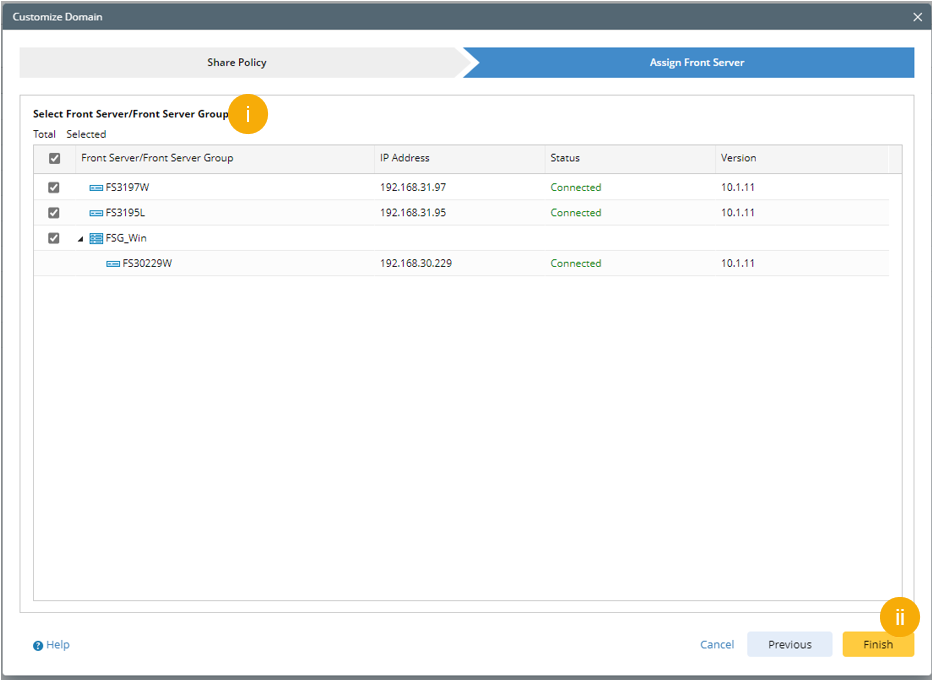Select the FSG_Win group name
The height and width of the screenshot is (680, 932).
(126, 238)
